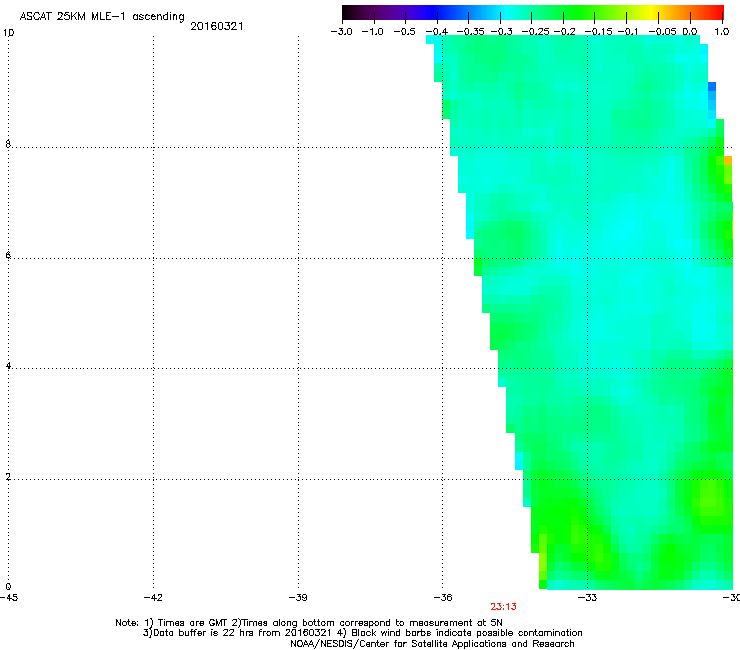Screen dimensions: 740x650
Task: Click the colorbar label 0.0
Action: coord(690,32)
